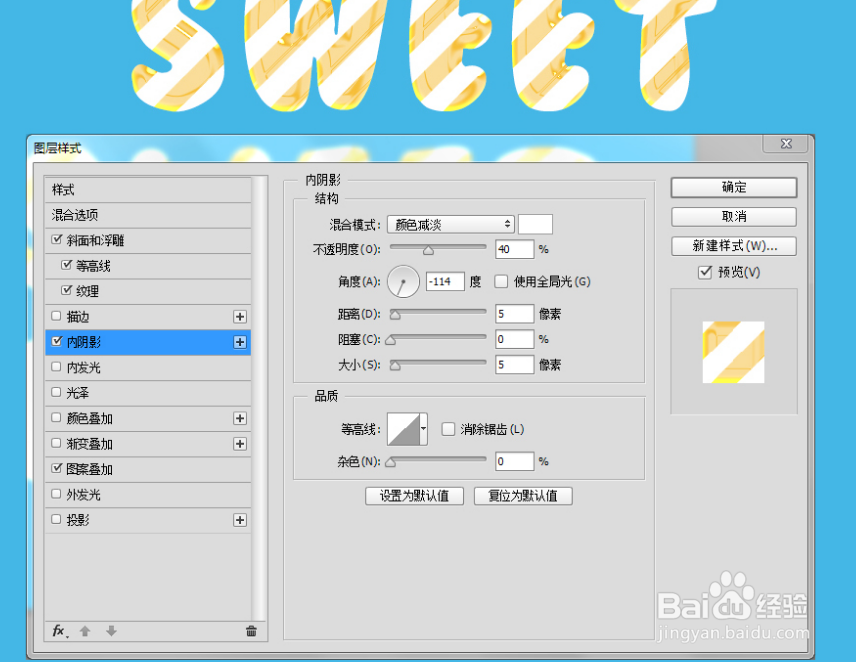Click the 确定 button
The width and height of the screenshot is (856, 662).
pos(734,187)
